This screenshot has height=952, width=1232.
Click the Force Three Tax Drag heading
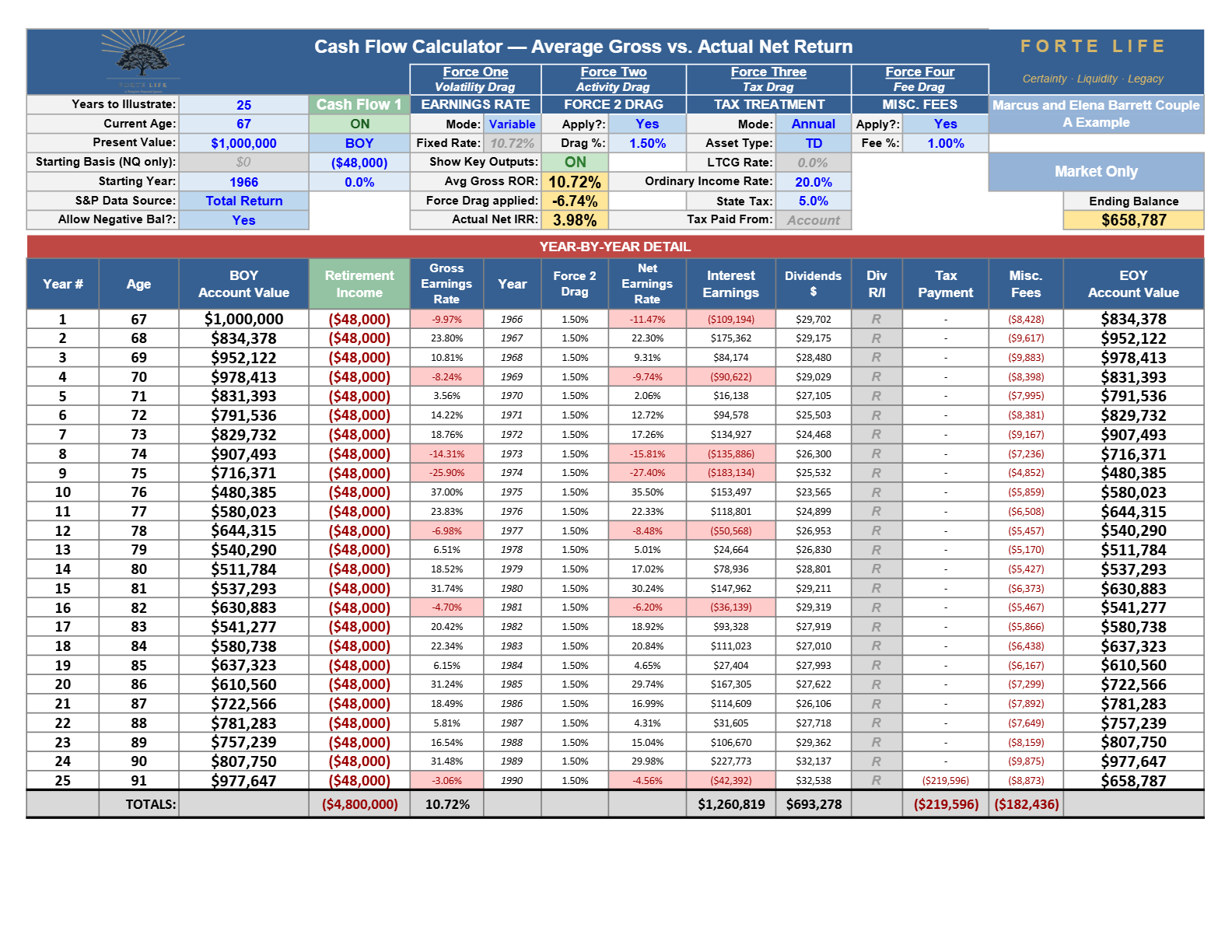(768, 79)
